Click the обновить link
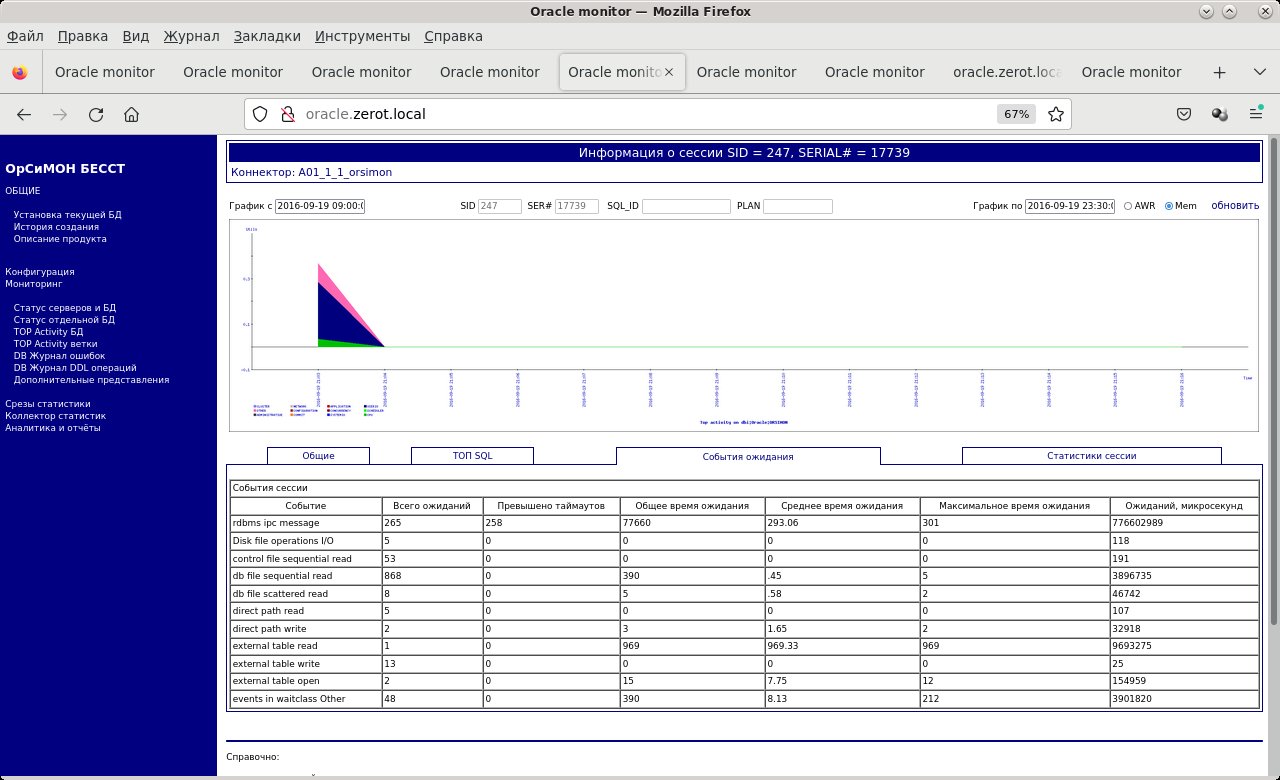Screen dimensions: 1280x780 1235,206
